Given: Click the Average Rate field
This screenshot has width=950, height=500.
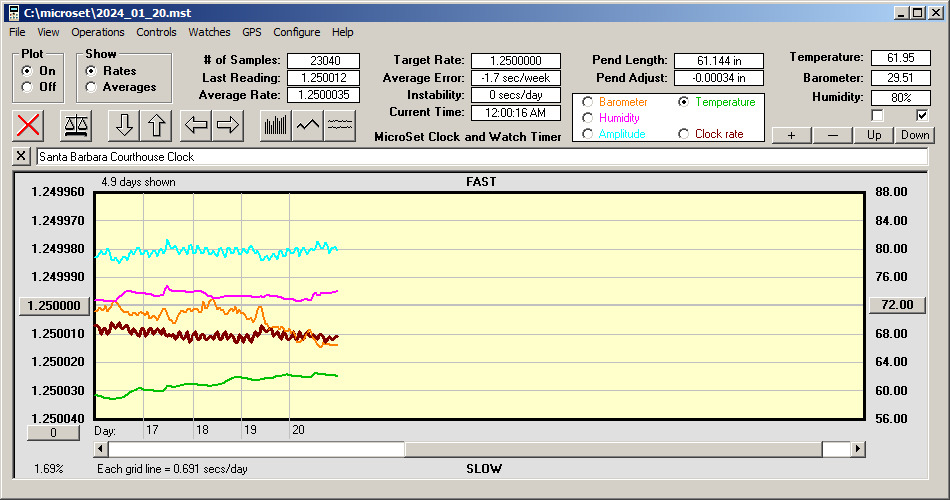Looking at the screenshot, I should click(324, 95).
